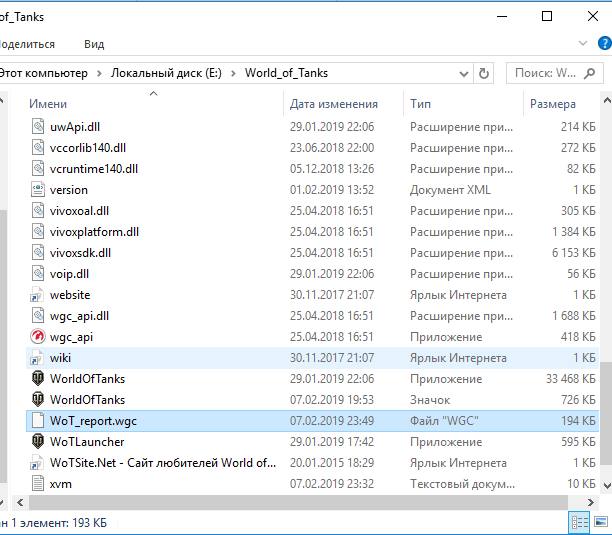This screenshot has width=612, height=535.
Task: Expand the chevron after Локальный диск (E:)
Action: [x=235, y=73]
